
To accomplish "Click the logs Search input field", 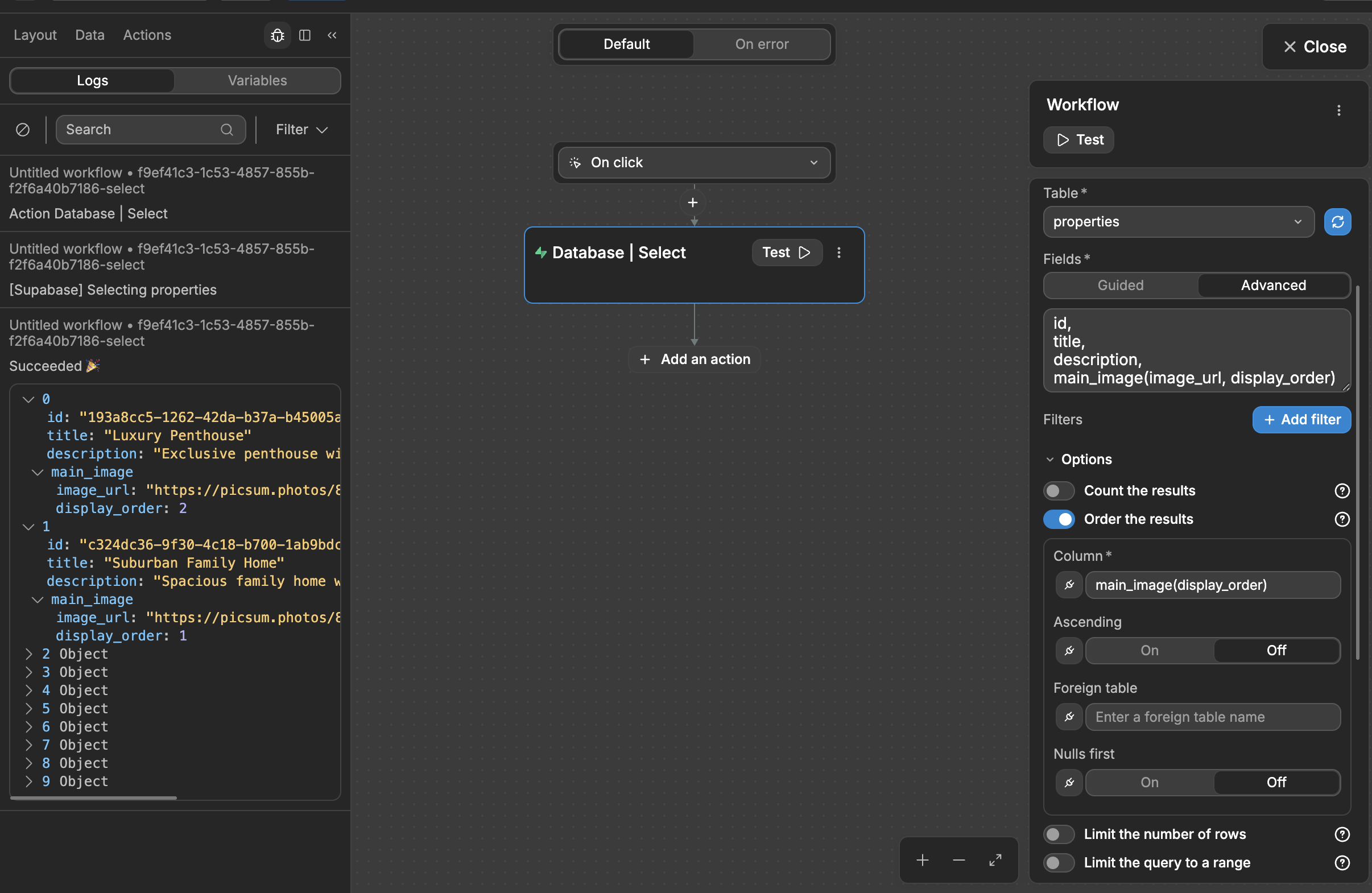I will [x=141, y=130].
